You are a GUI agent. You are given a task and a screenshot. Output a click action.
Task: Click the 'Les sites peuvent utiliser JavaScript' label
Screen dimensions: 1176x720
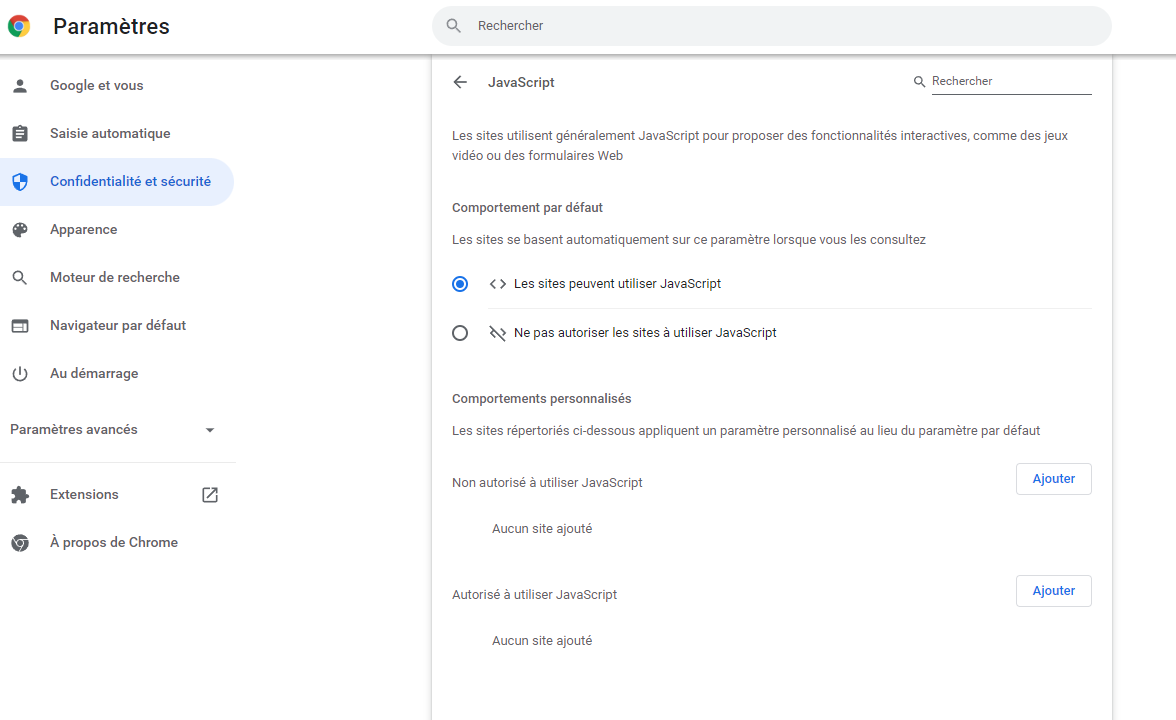click(x=617, y=284)
